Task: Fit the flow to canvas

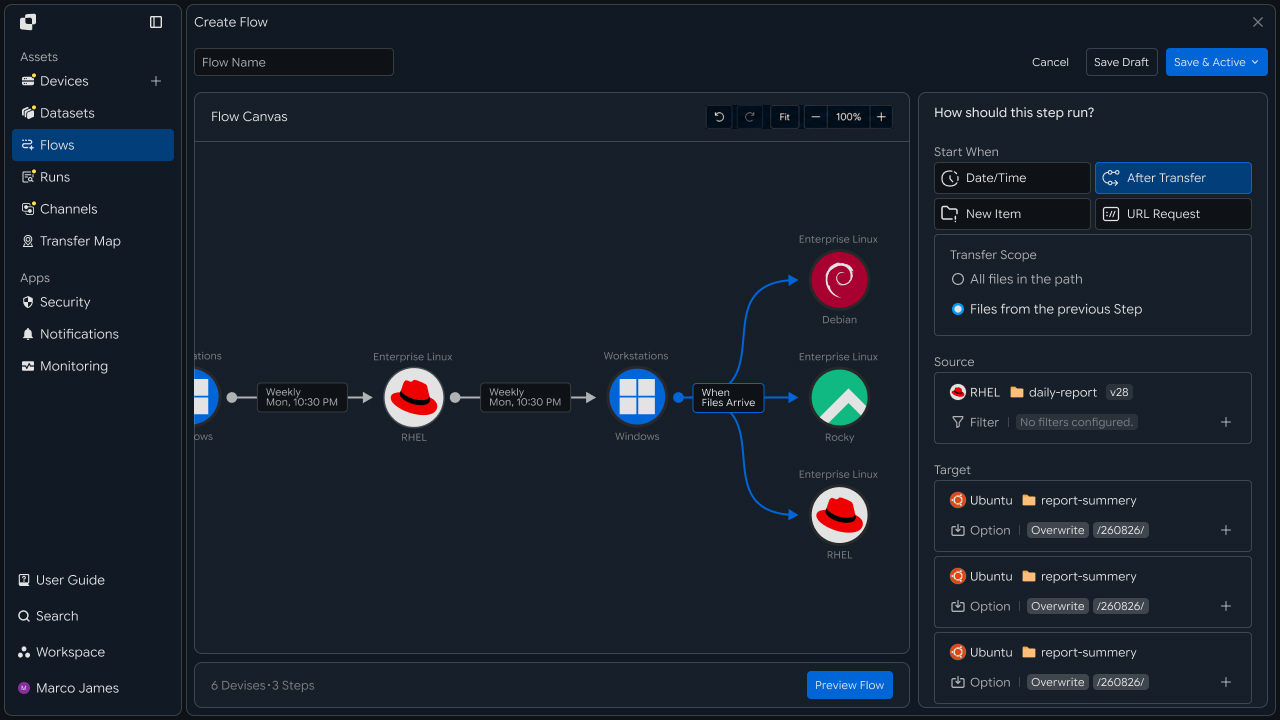Action: tap(785, 117)
